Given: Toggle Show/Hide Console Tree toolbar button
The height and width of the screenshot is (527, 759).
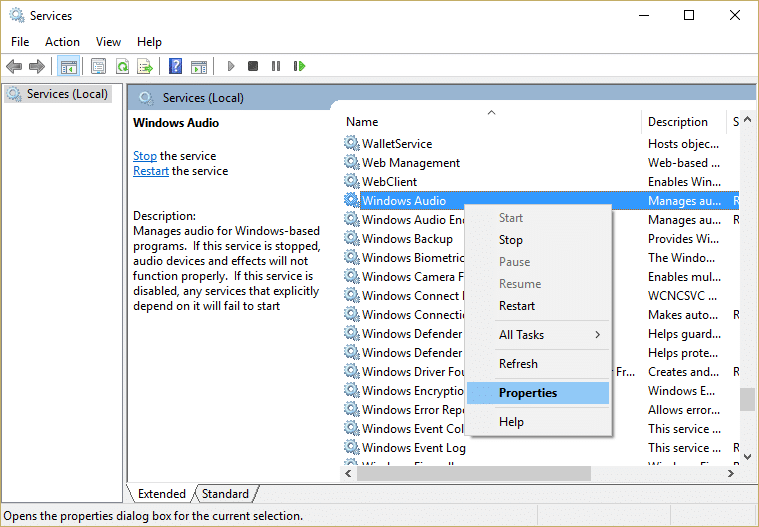Looking at the screenshot, I should coord(69,67).
